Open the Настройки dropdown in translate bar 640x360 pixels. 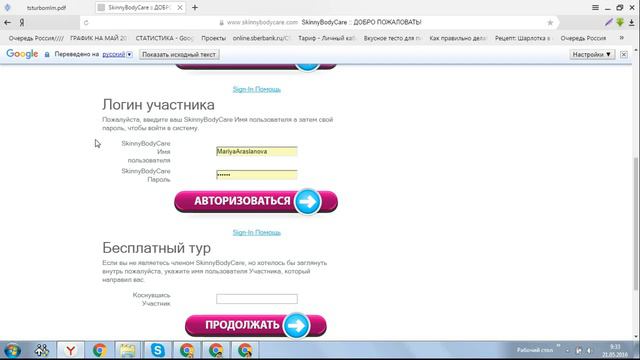click(x=592, y=54)
